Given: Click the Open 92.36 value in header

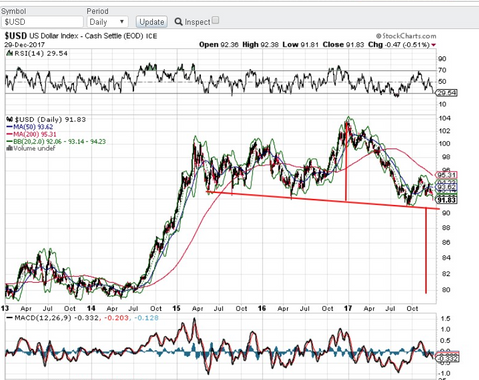Looking at the screenshot, I should [x=219, y=45].
